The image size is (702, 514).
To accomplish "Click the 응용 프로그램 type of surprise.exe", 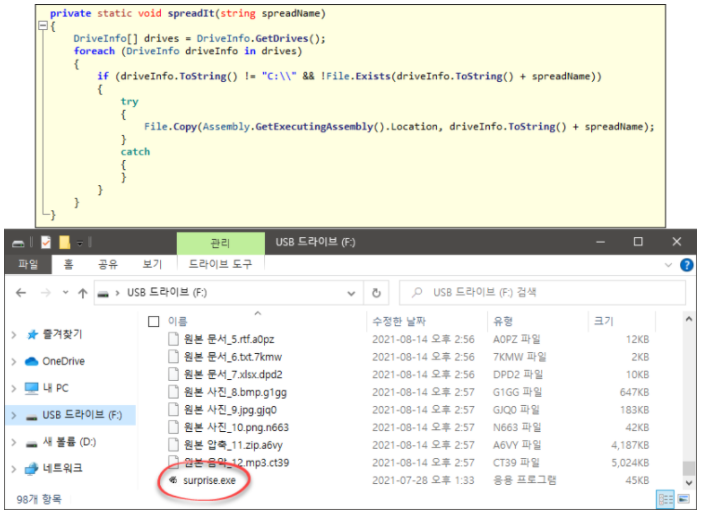I will point(524,480).
